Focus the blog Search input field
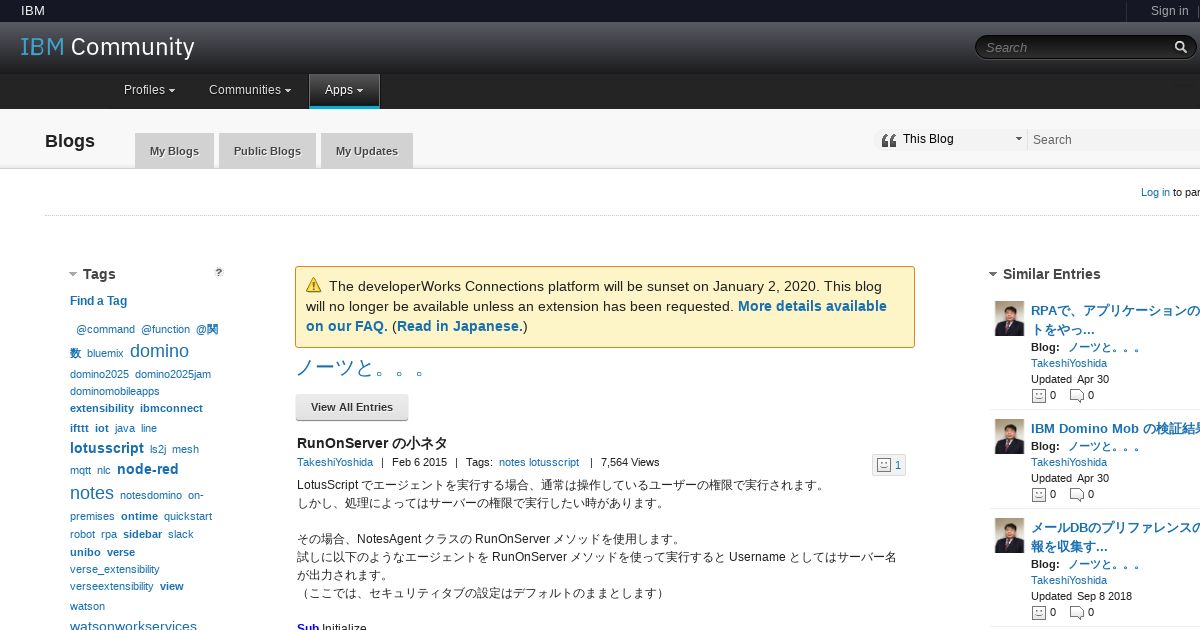Viewport: 1200px width, 630px height. tap(1114, 140)
